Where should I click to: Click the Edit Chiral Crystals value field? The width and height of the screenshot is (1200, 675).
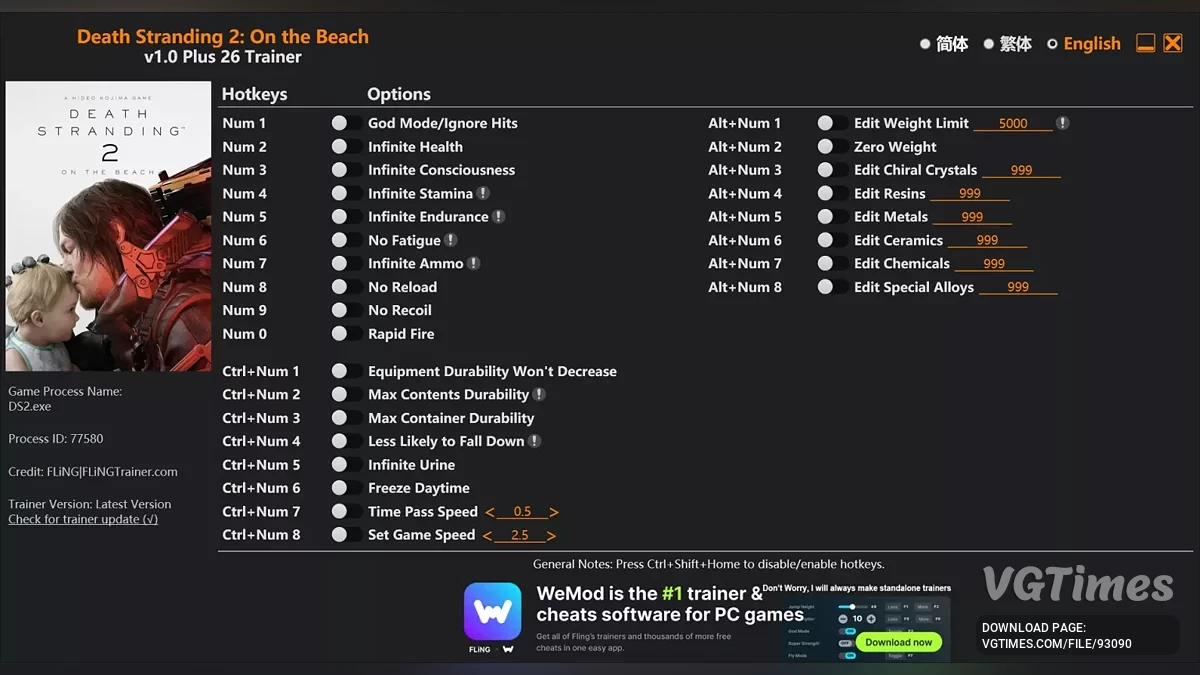(1021, 170)
